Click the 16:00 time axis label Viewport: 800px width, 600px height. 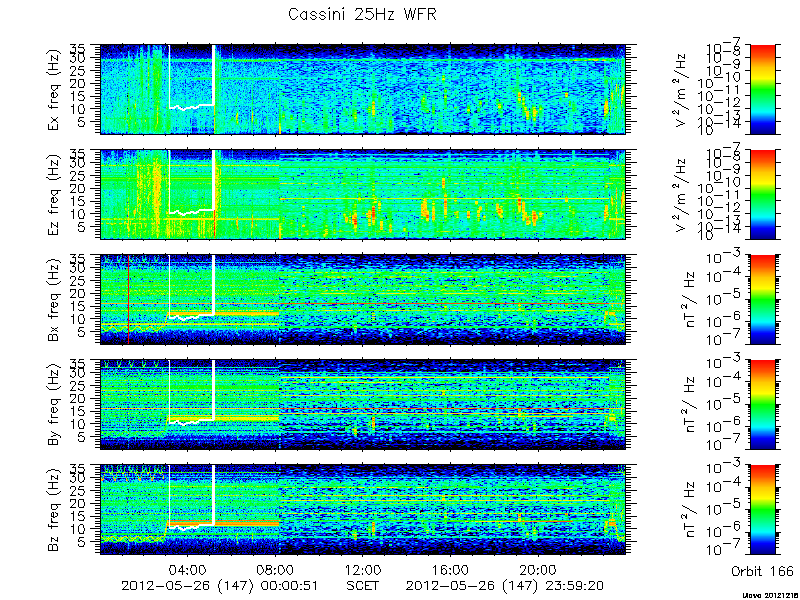pos(451,570)
